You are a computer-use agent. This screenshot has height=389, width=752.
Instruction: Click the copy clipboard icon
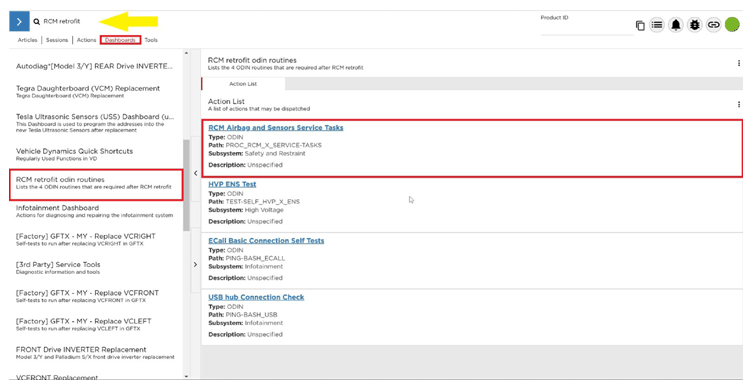640,25
